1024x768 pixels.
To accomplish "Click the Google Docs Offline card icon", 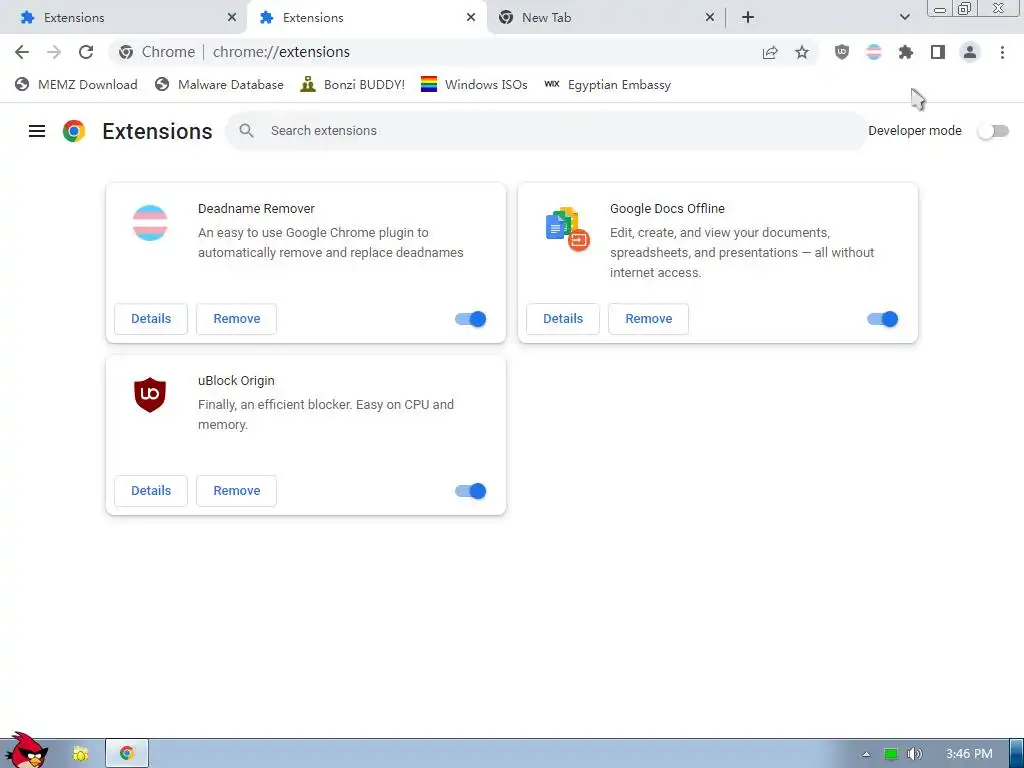I will click(568, 229).
